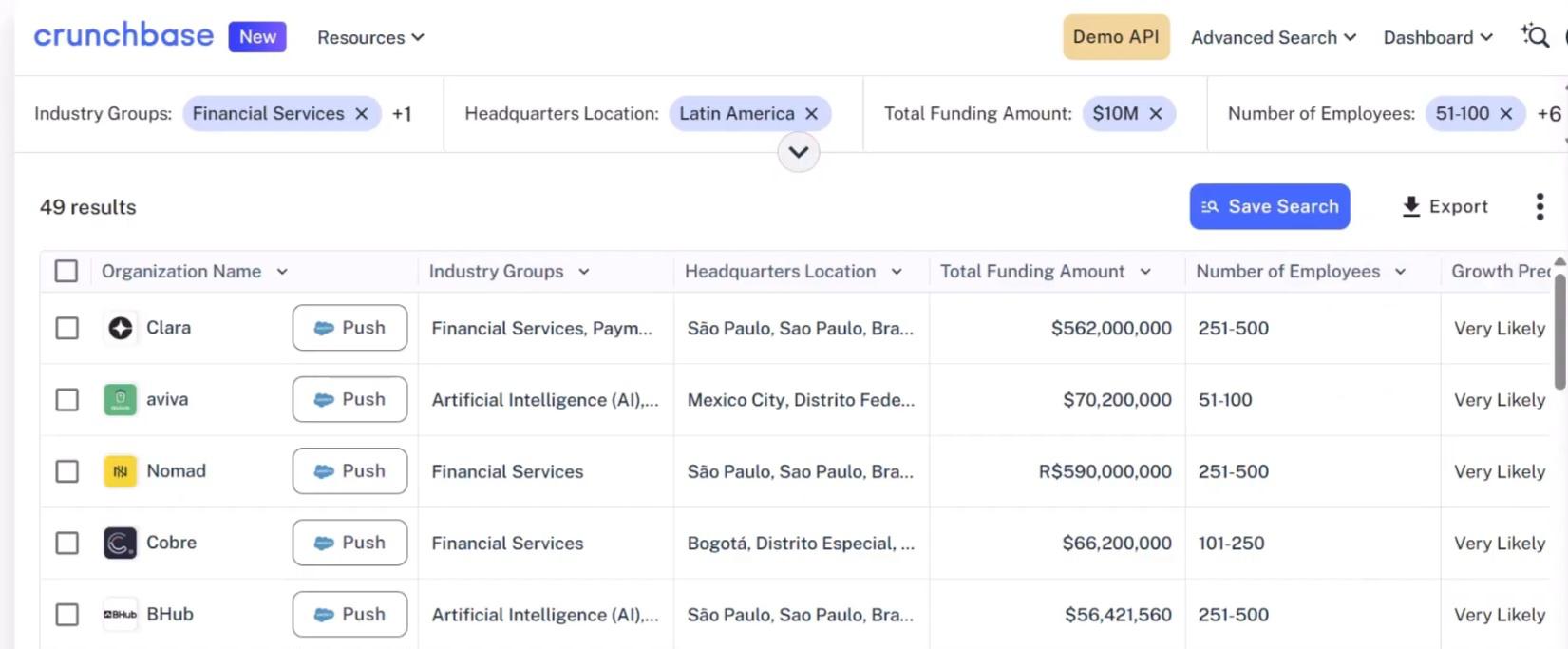Click BHub company logo icon
This screenshot has width=1568, height=649.
(x=120, y=615)
